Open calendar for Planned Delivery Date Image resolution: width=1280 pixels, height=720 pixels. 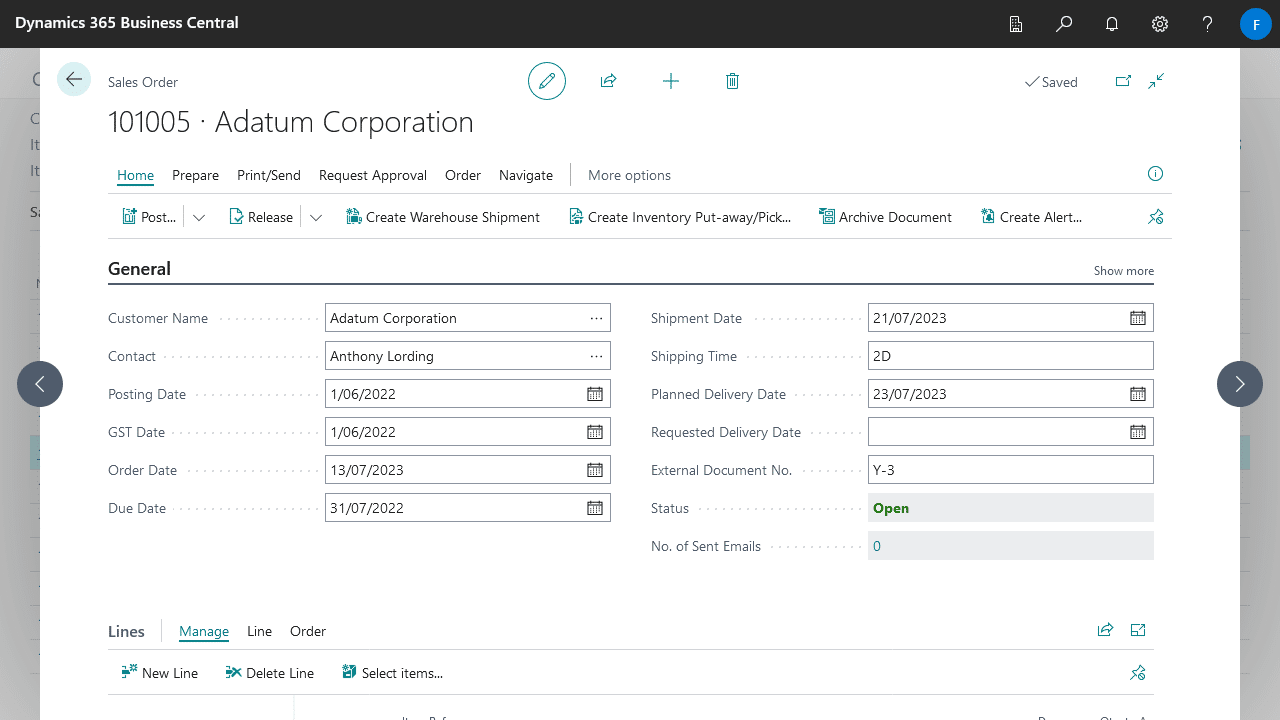(1138, 394)
